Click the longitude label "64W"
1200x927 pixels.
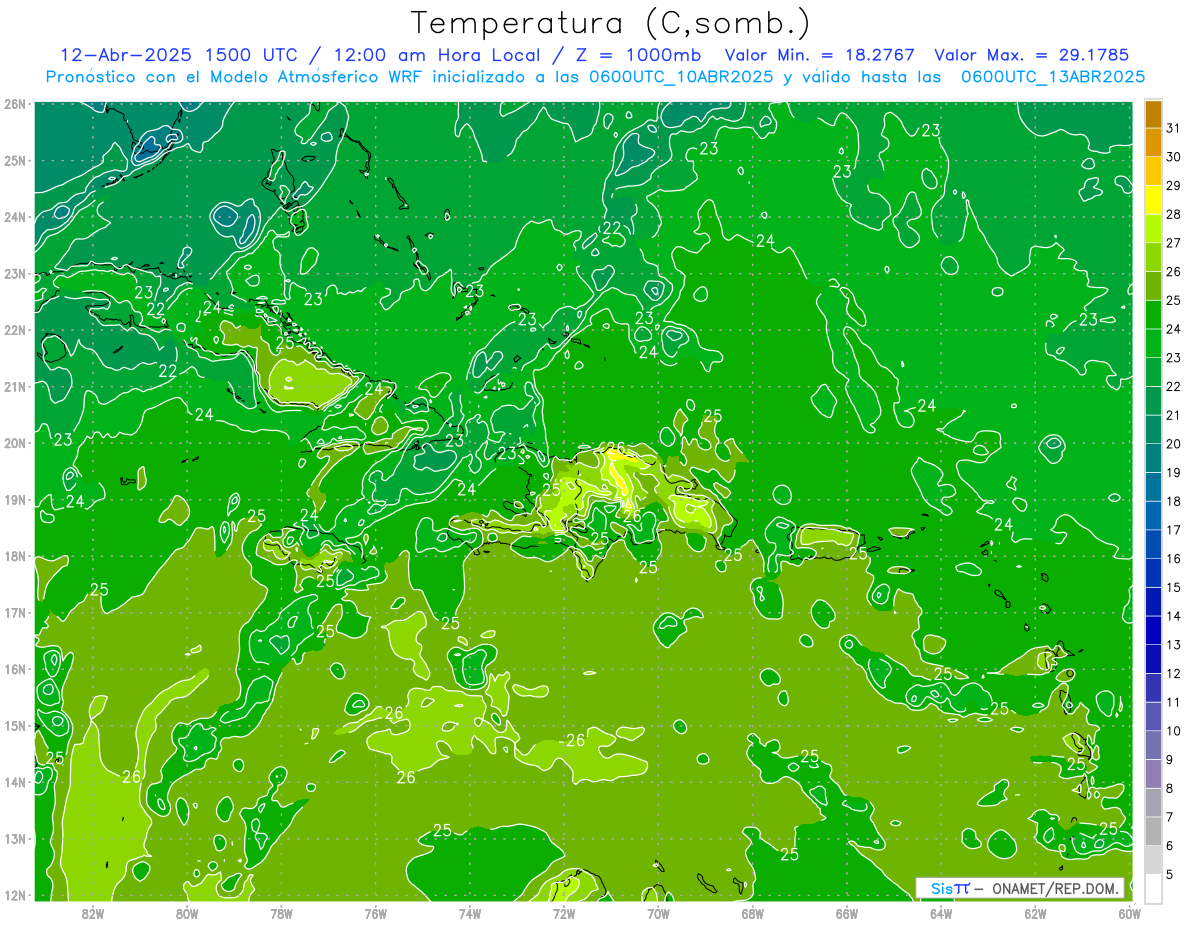pyautogui.click(x=941, y=913)
